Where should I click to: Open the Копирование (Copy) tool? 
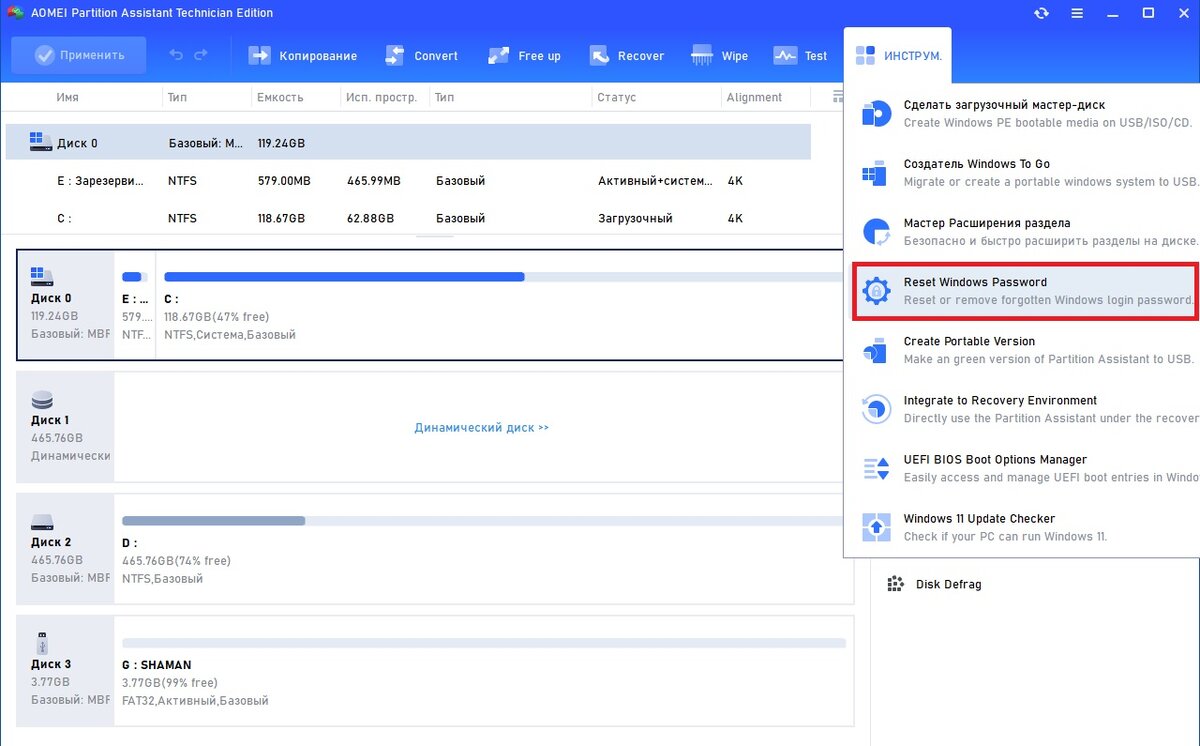302,56
